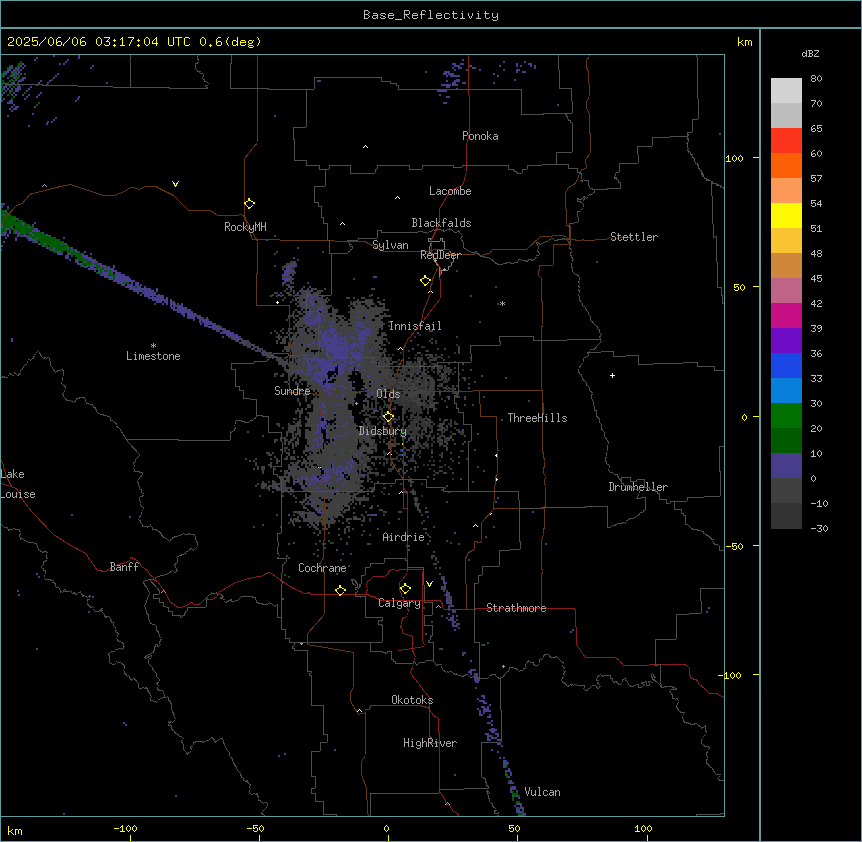Image resolution: width=862 pixels, height=842 pixels.
Task: Click the Didsbury label
Action: click(x=383, y=431)
